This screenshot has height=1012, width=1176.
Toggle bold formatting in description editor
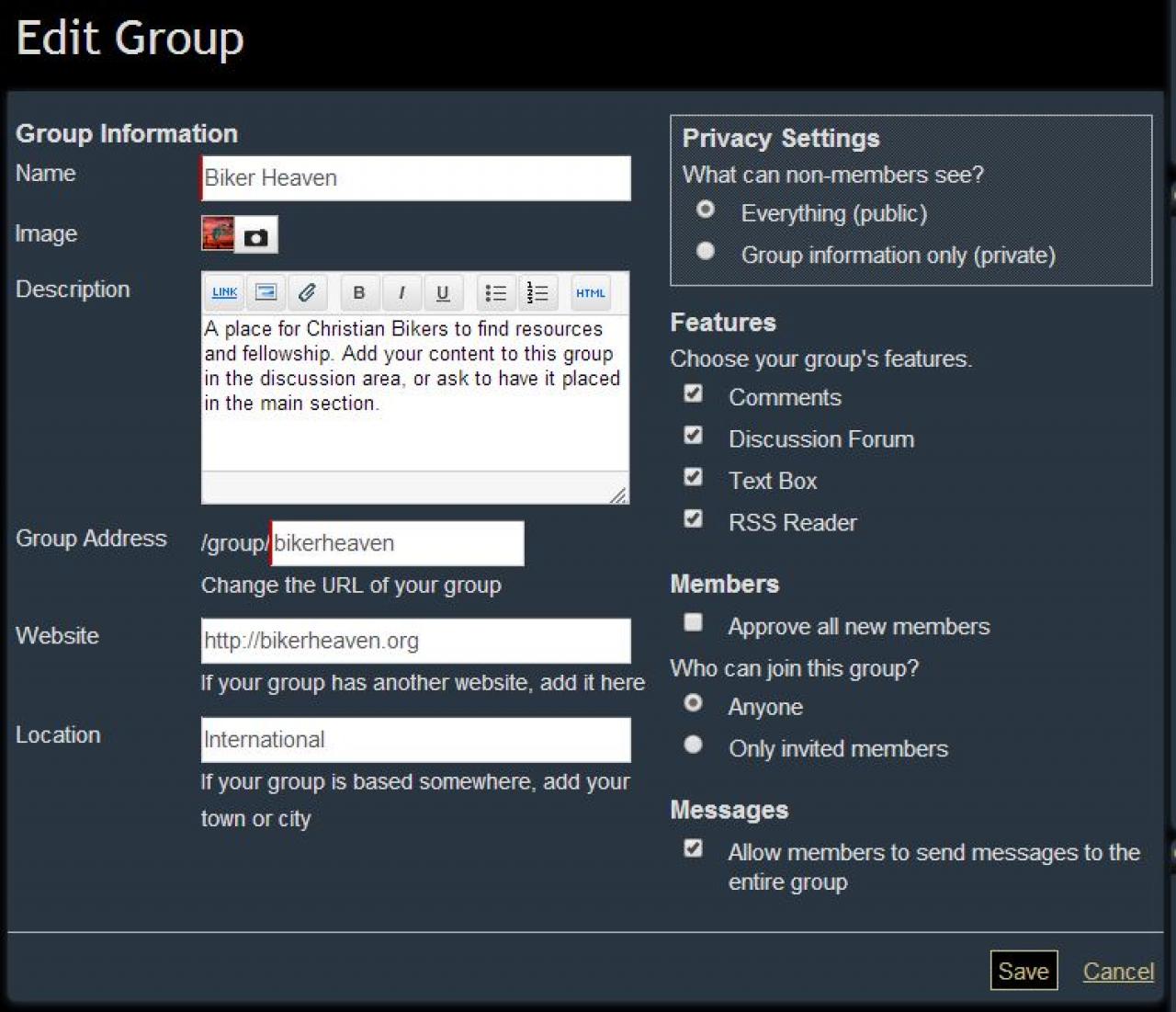pyautogui.click(x=359, y=292)
